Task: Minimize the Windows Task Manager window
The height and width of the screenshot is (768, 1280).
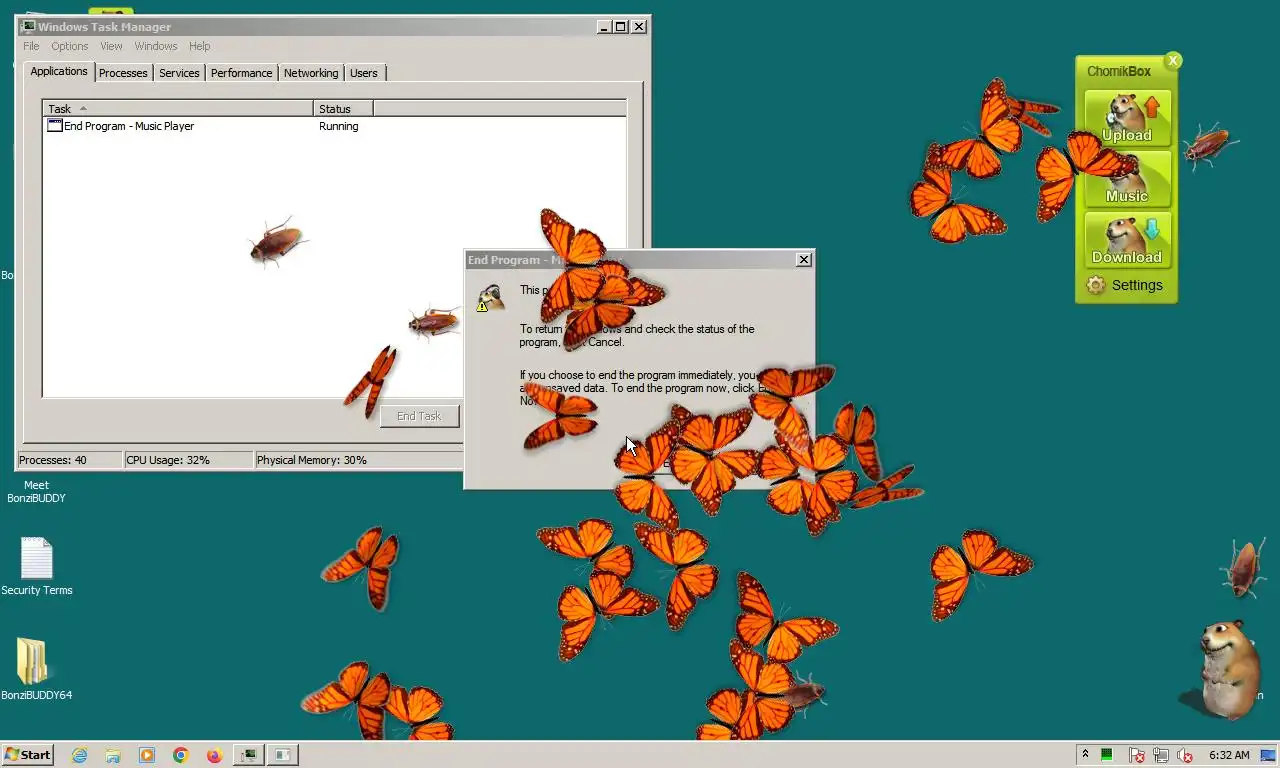Action: pyautogui.click(x=604, y=27)
